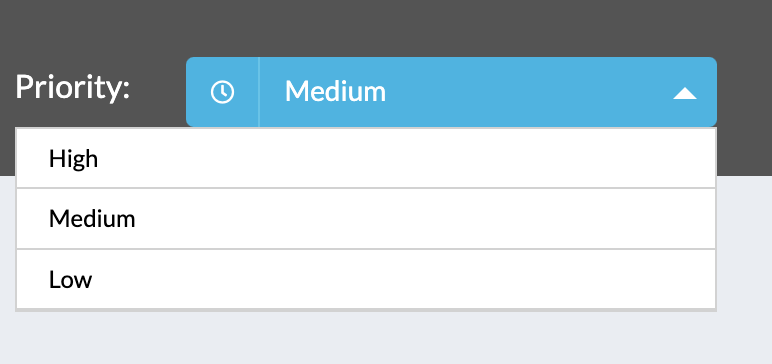772x364 pixels.
Task: Click the black Medium entry between High and Low
Action: click(x=92, y=219)
